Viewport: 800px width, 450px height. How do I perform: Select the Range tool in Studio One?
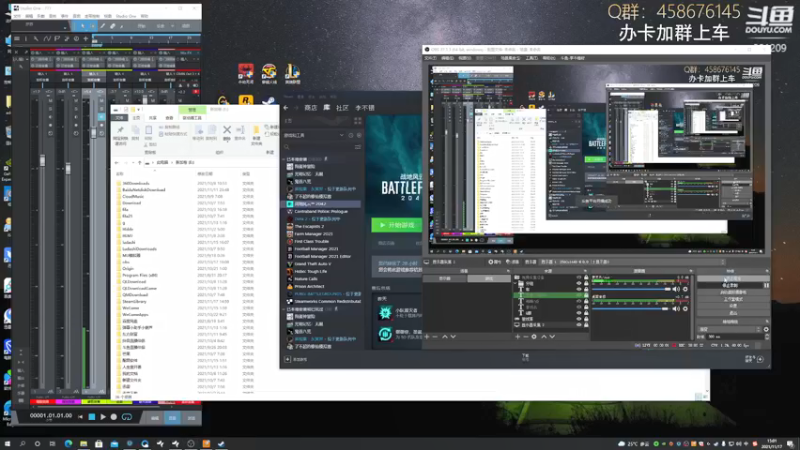(x=93, y=26)
